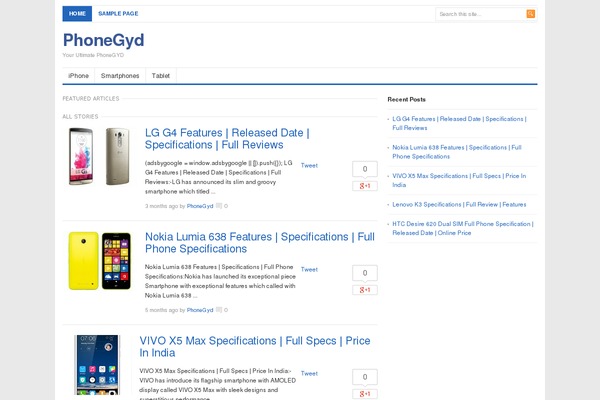Select the iPhone category tab
The image size is (600, 400).
pyautogui.click(x=78, y=76)
